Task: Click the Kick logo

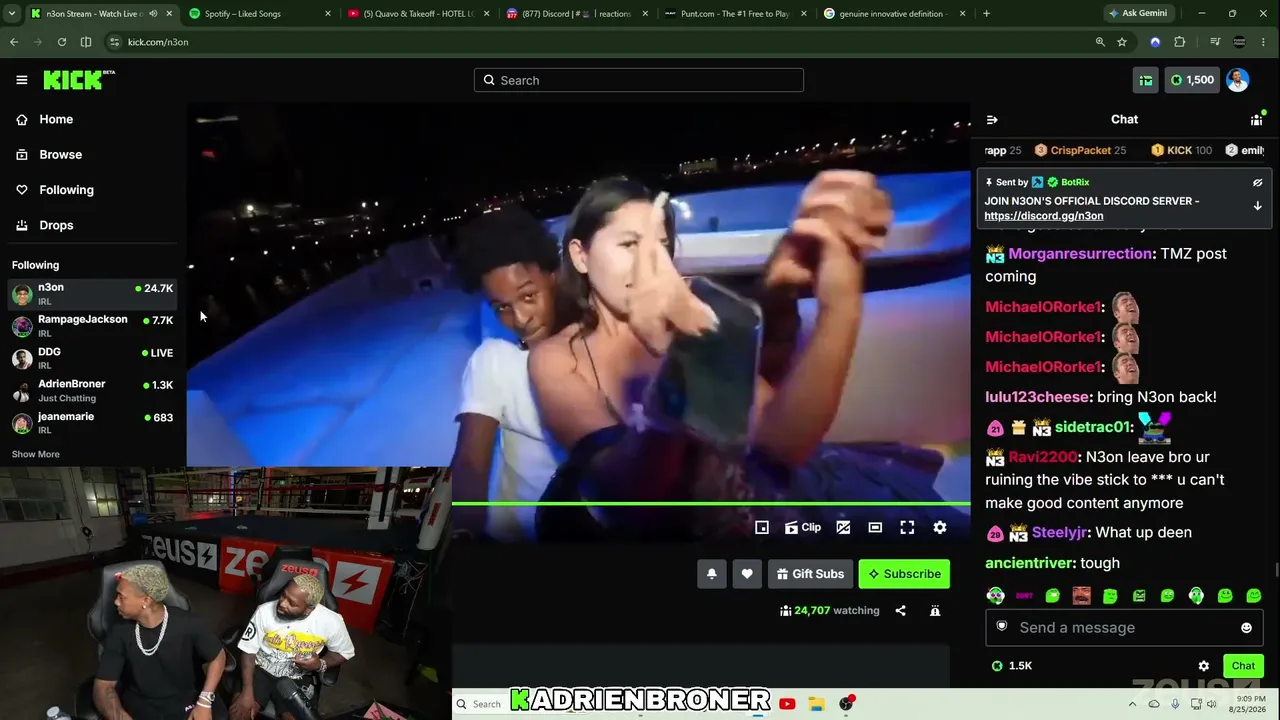Action: tap(79, 80)
